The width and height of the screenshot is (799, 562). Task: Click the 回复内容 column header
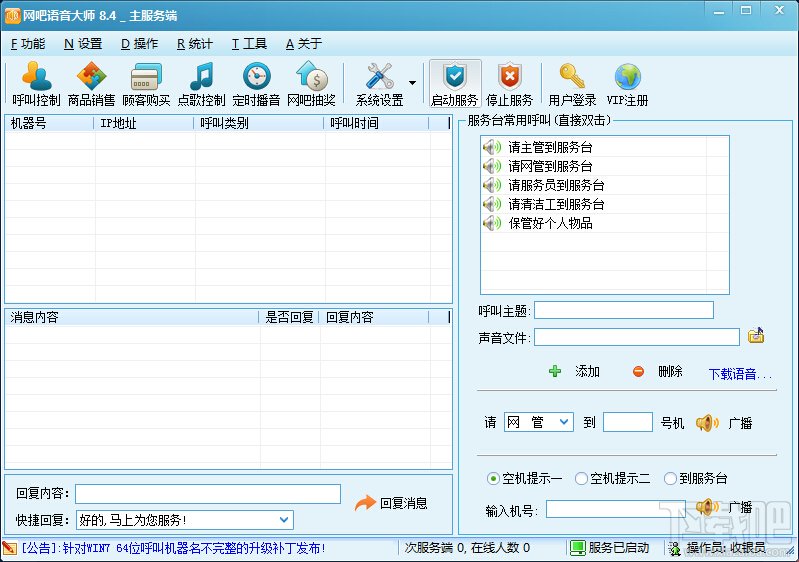coord(374,317)
